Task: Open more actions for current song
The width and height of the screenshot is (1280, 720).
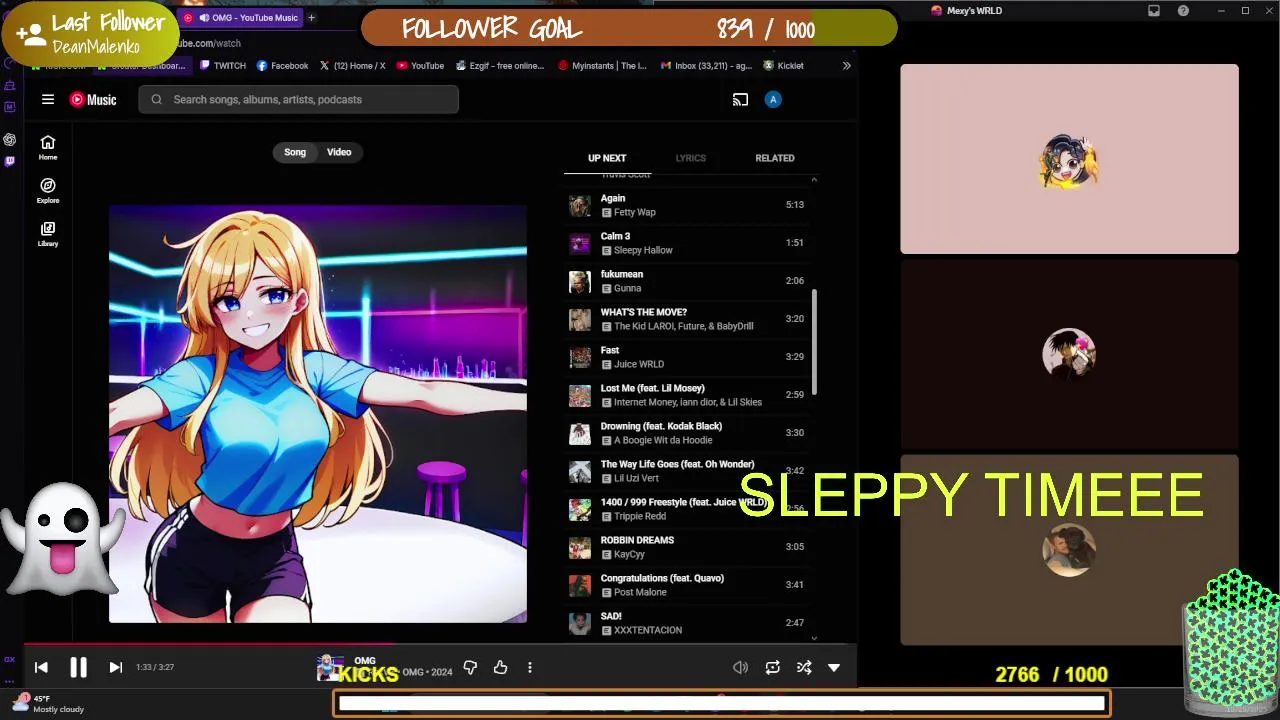Action: tap(530, 667)
